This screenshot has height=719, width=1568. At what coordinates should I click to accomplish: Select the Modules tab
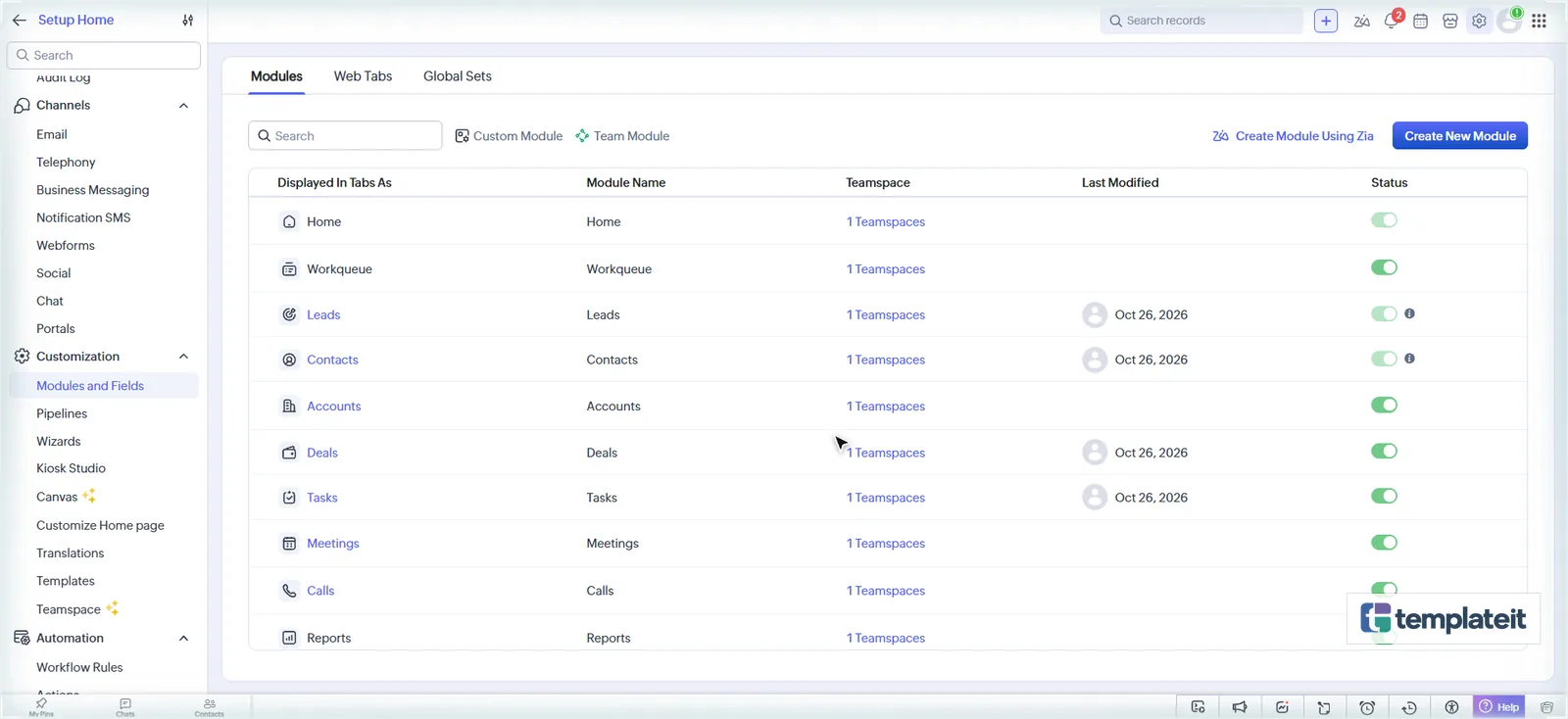pyautogui.click(x=276, y=76)
